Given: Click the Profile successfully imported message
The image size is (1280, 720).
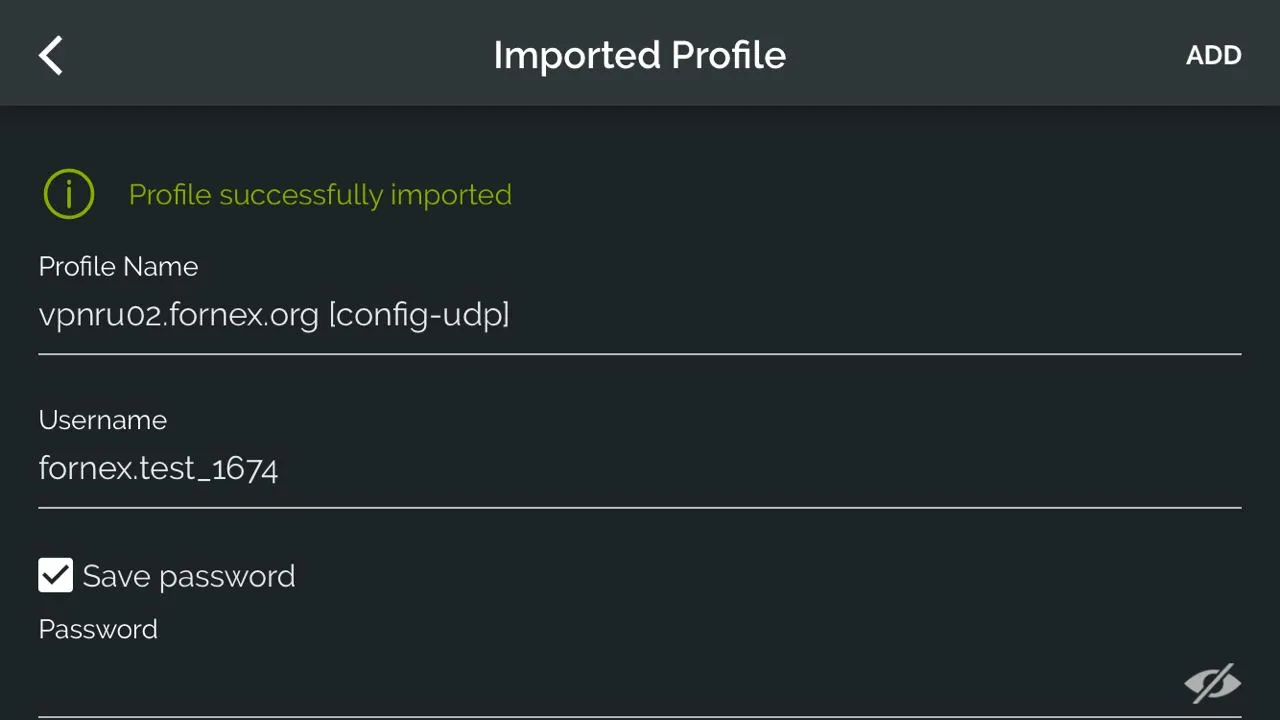Looking at the screenshot, I should pos(320,194).
